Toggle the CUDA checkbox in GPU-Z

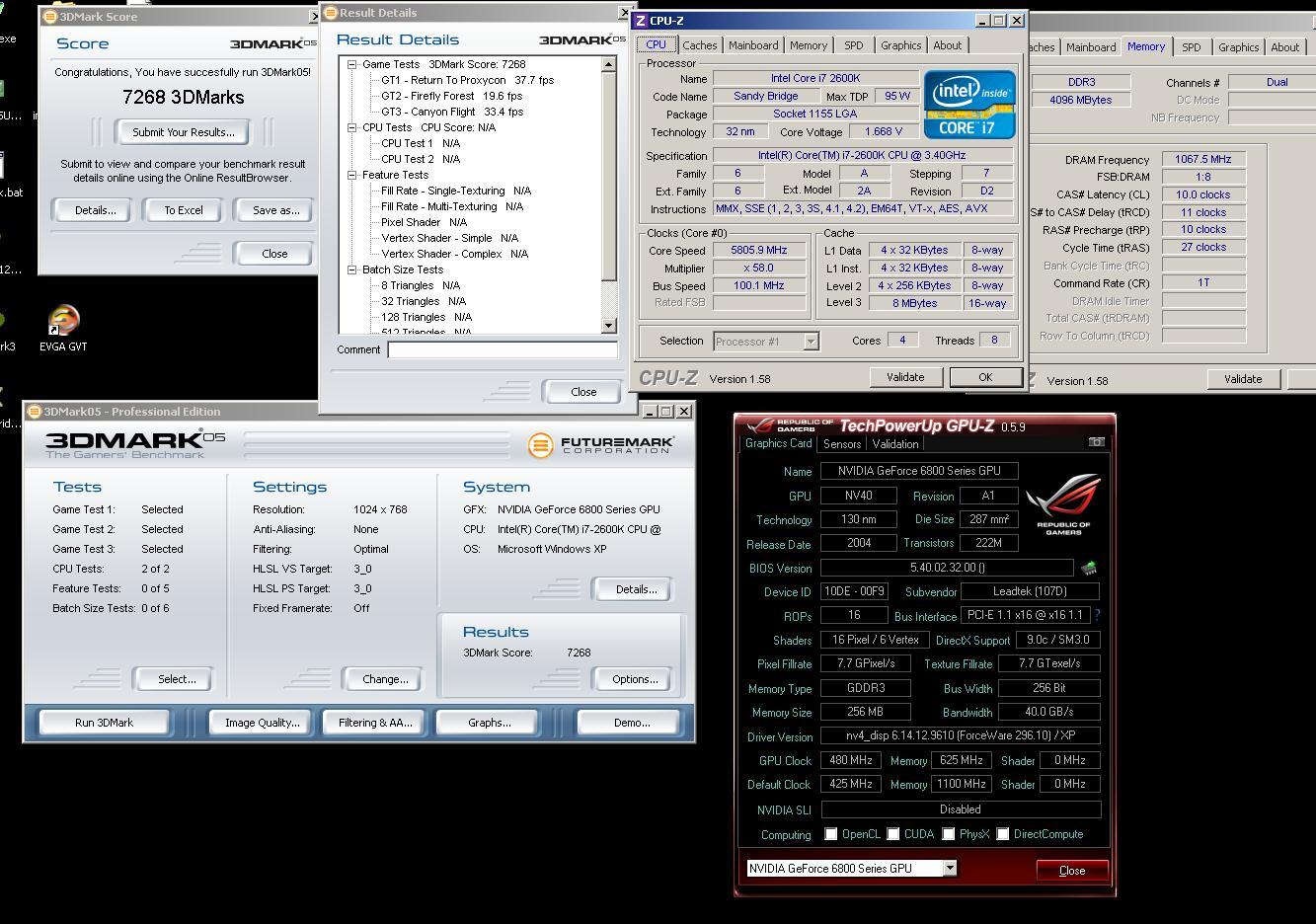[893, 834]
